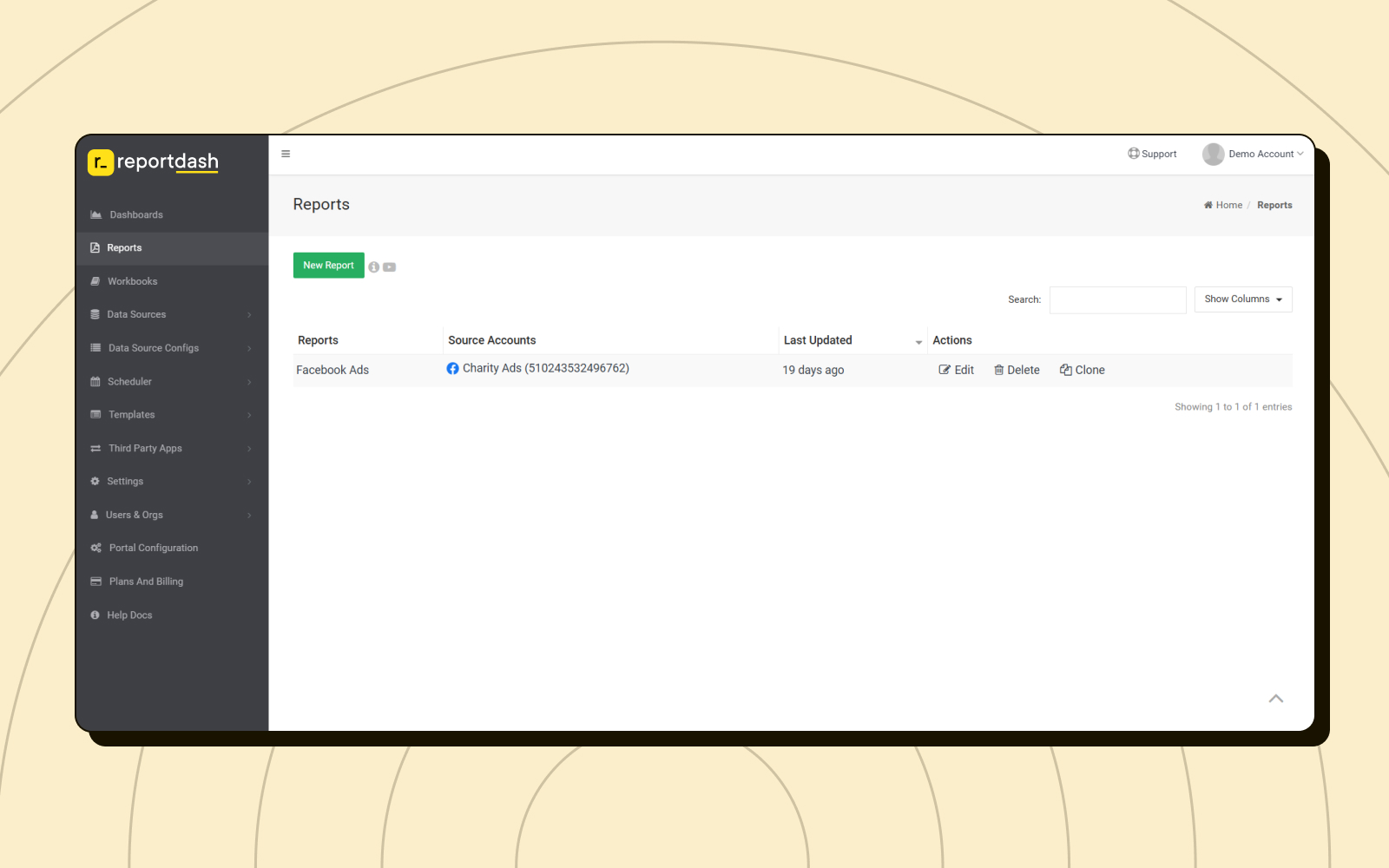
Task: Expand the Data Source Configs chevron
Action: tap(249, 348)
